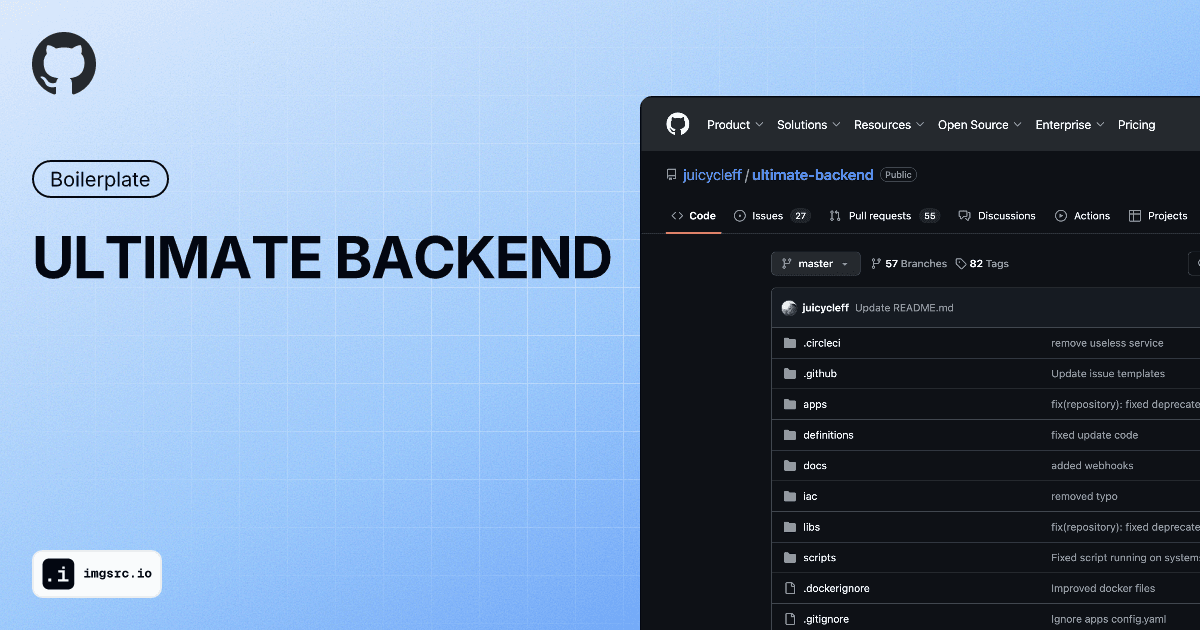Open the master branch dropdown
Viewport: 1200px width, 630px height.
pos(815,264)
